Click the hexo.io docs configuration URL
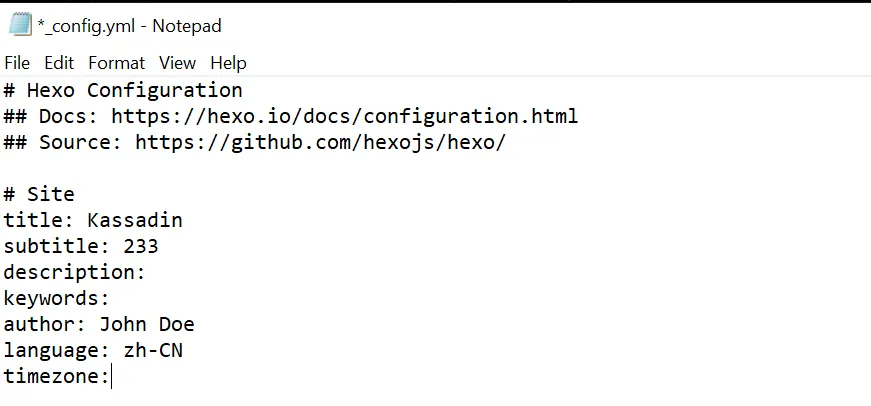871x406 pixels. tap(344, 117)
